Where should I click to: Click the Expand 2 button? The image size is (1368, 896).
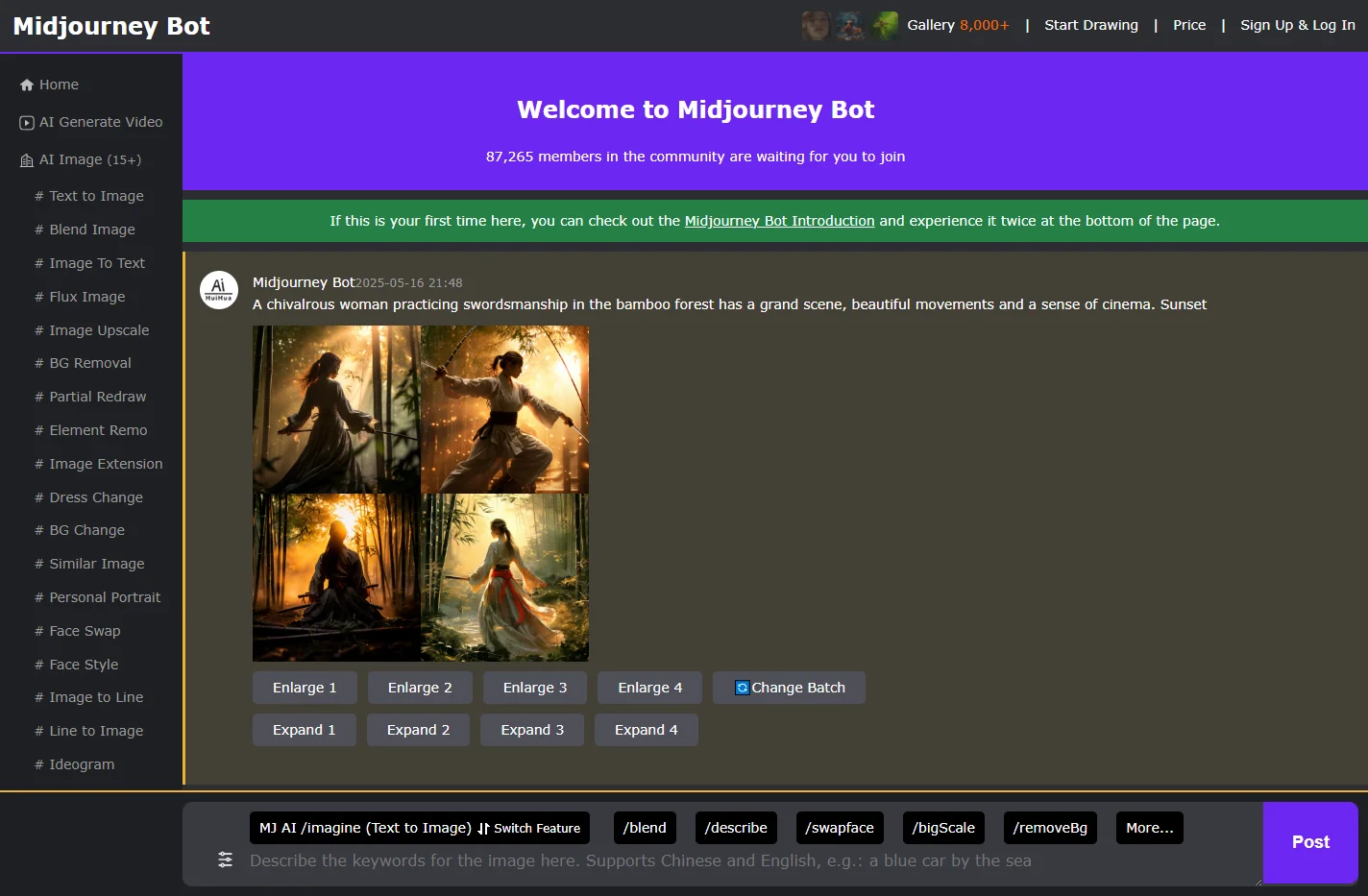coord(418,730)
